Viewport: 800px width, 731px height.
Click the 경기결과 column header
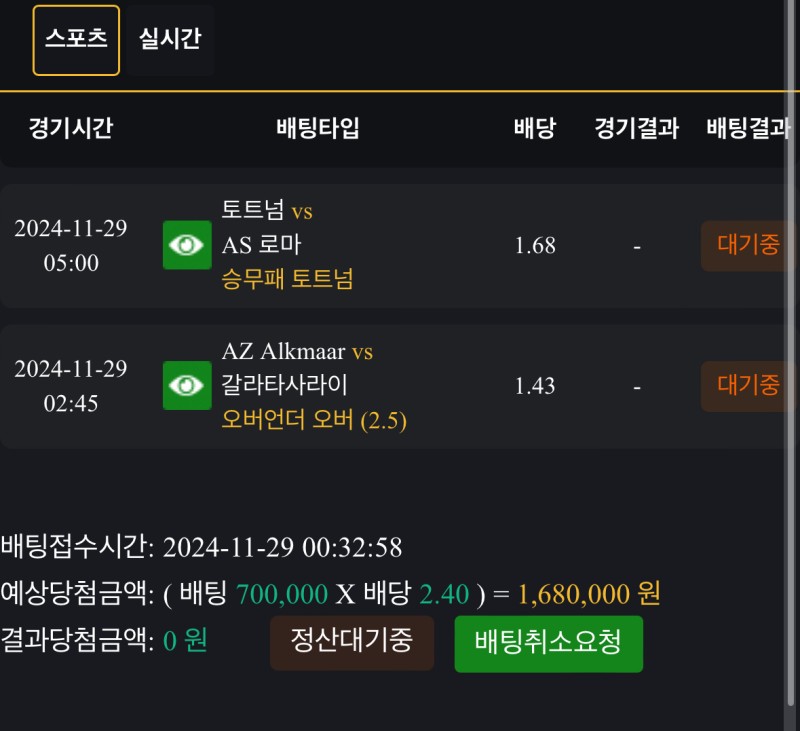[x=636, y=128]
